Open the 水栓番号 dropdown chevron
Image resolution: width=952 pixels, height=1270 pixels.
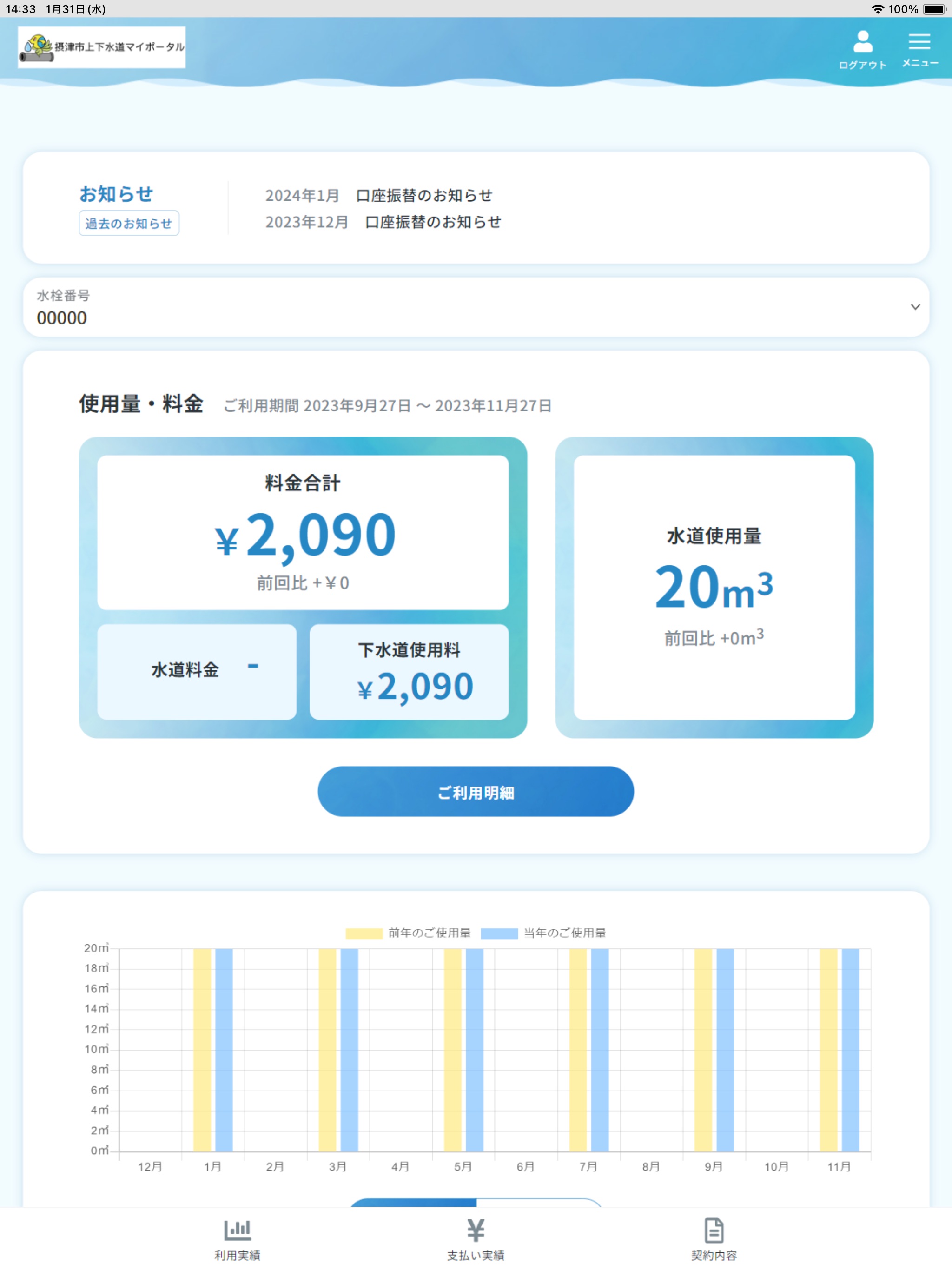[915, 307]
